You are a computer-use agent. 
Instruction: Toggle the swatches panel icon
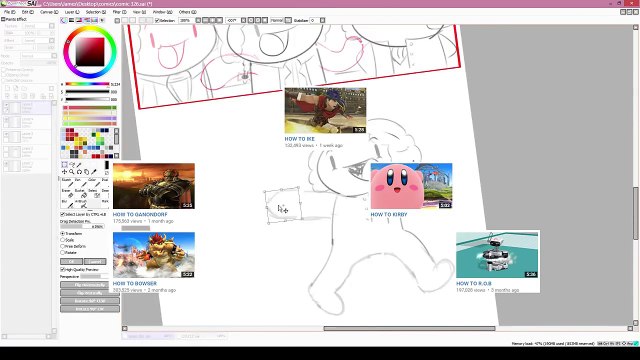pyautogui.click(x=94, y=20)
